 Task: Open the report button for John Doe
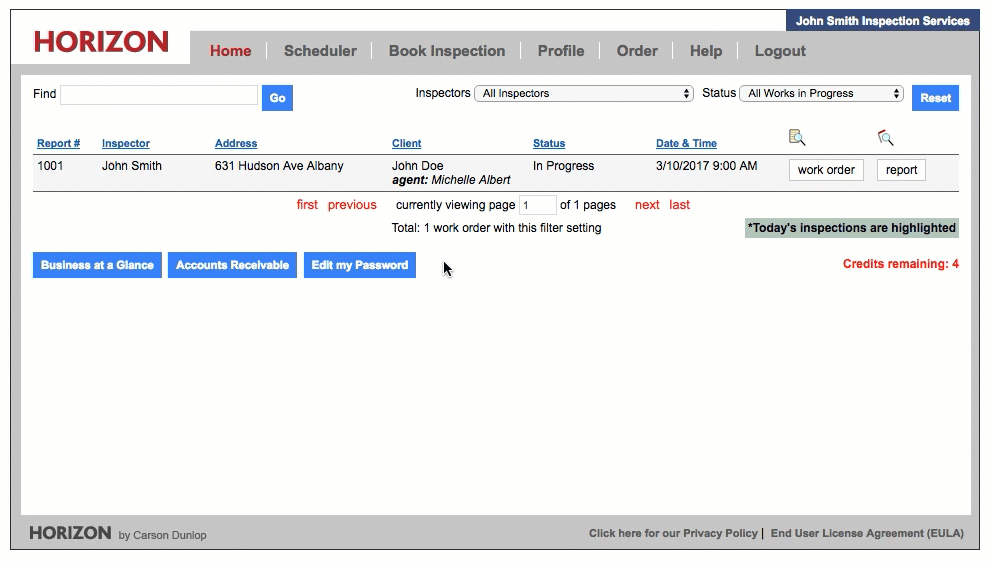pyautogui.click(x=901, y=170)
